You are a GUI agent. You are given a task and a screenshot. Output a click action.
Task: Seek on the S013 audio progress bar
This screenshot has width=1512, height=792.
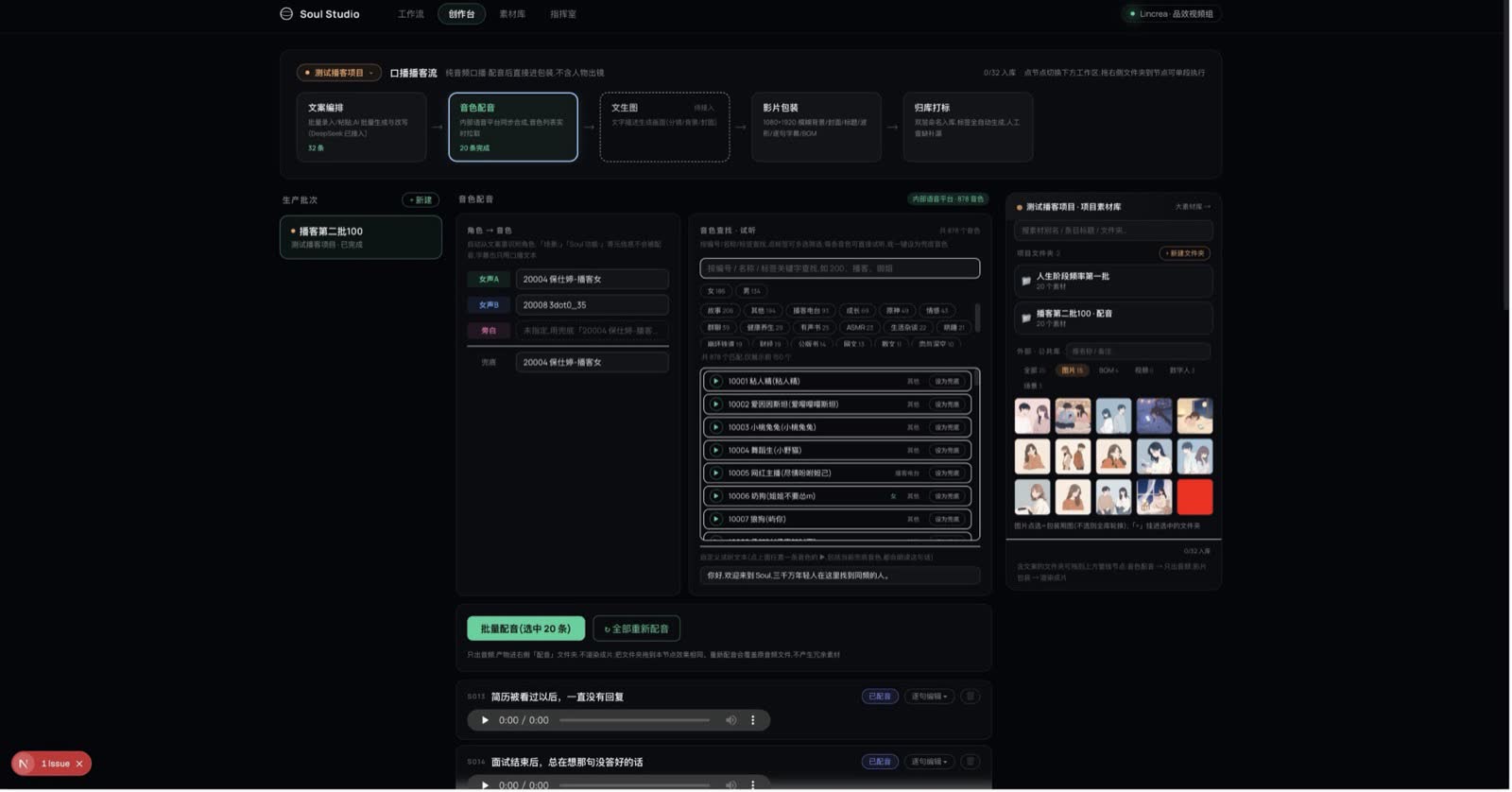tap(635, 721)
